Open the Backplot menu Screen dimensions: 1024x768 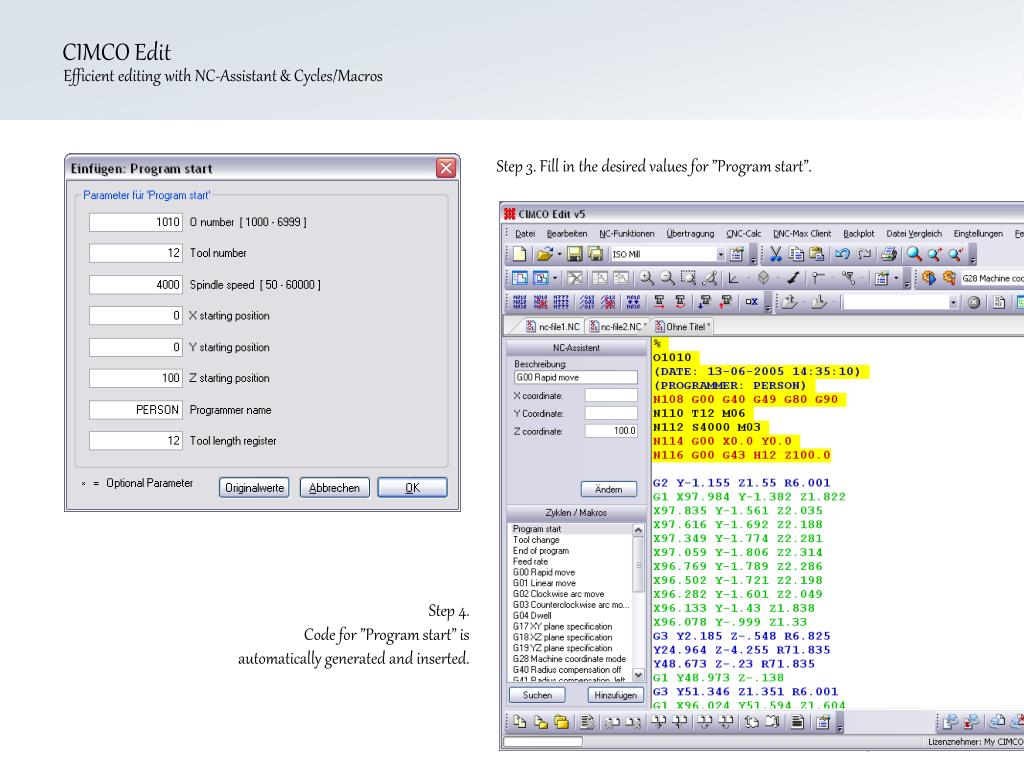point(858,233)
